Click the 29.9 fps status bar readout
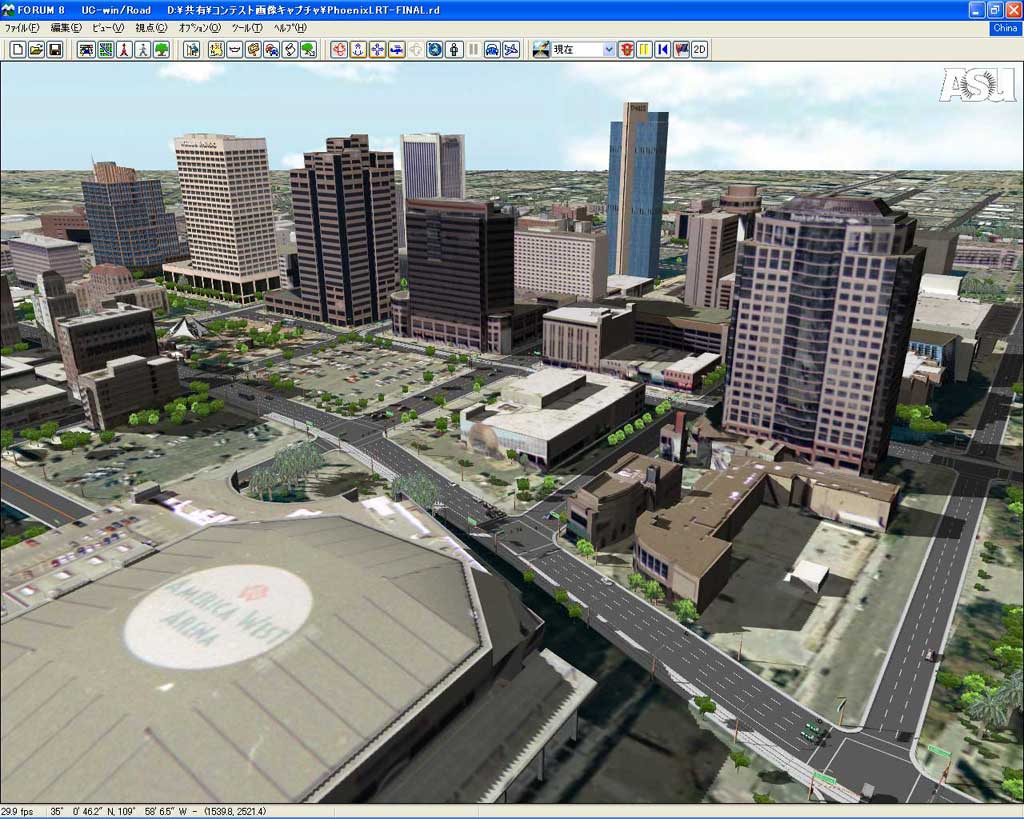The height and width of the screenshot is (819, 1024). click(17, 812)
